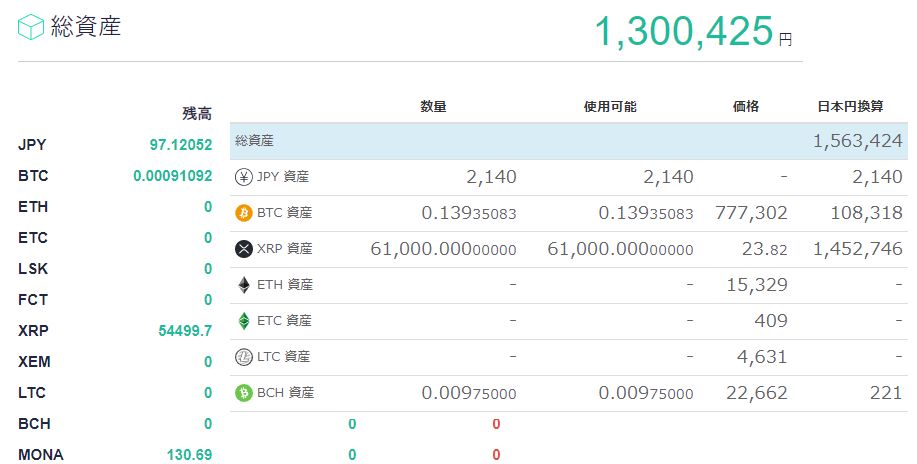
Task: Click the Ethereum diamond icon
Action: point(243,285)
